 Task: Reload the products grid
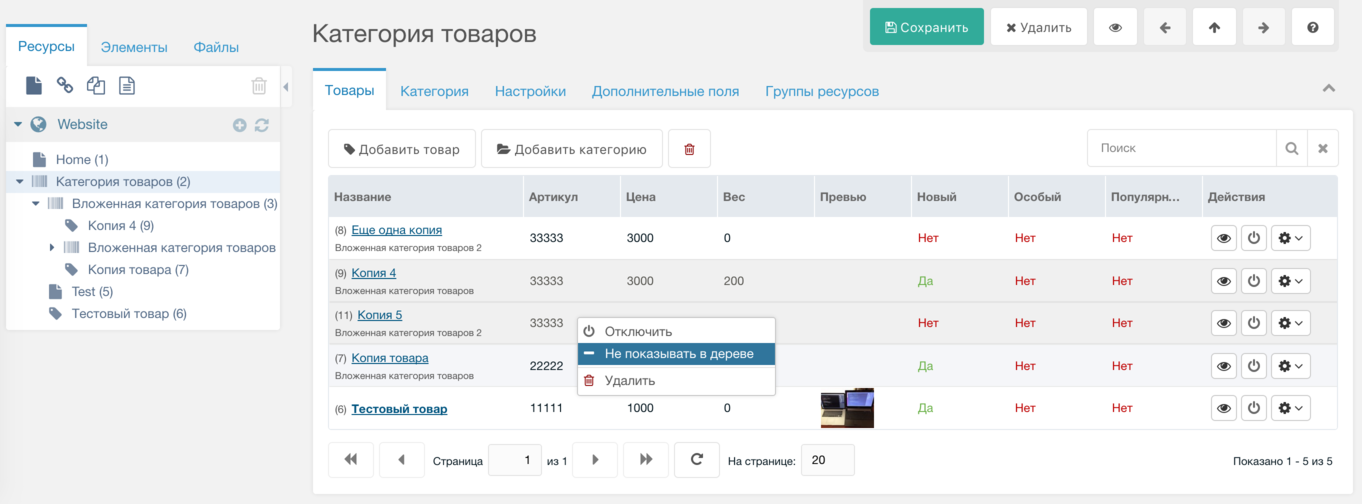point(697,460)
